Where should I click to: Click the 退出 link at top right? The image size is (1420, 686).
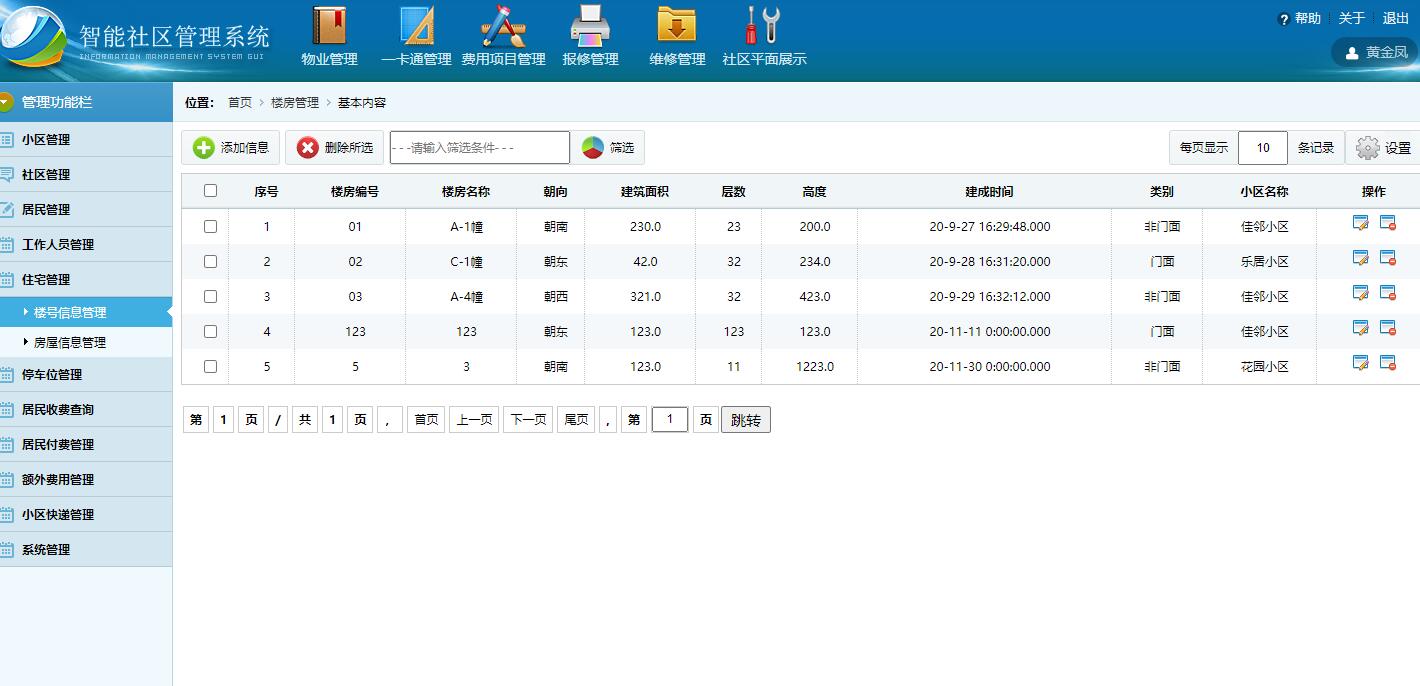[1395, 19]
